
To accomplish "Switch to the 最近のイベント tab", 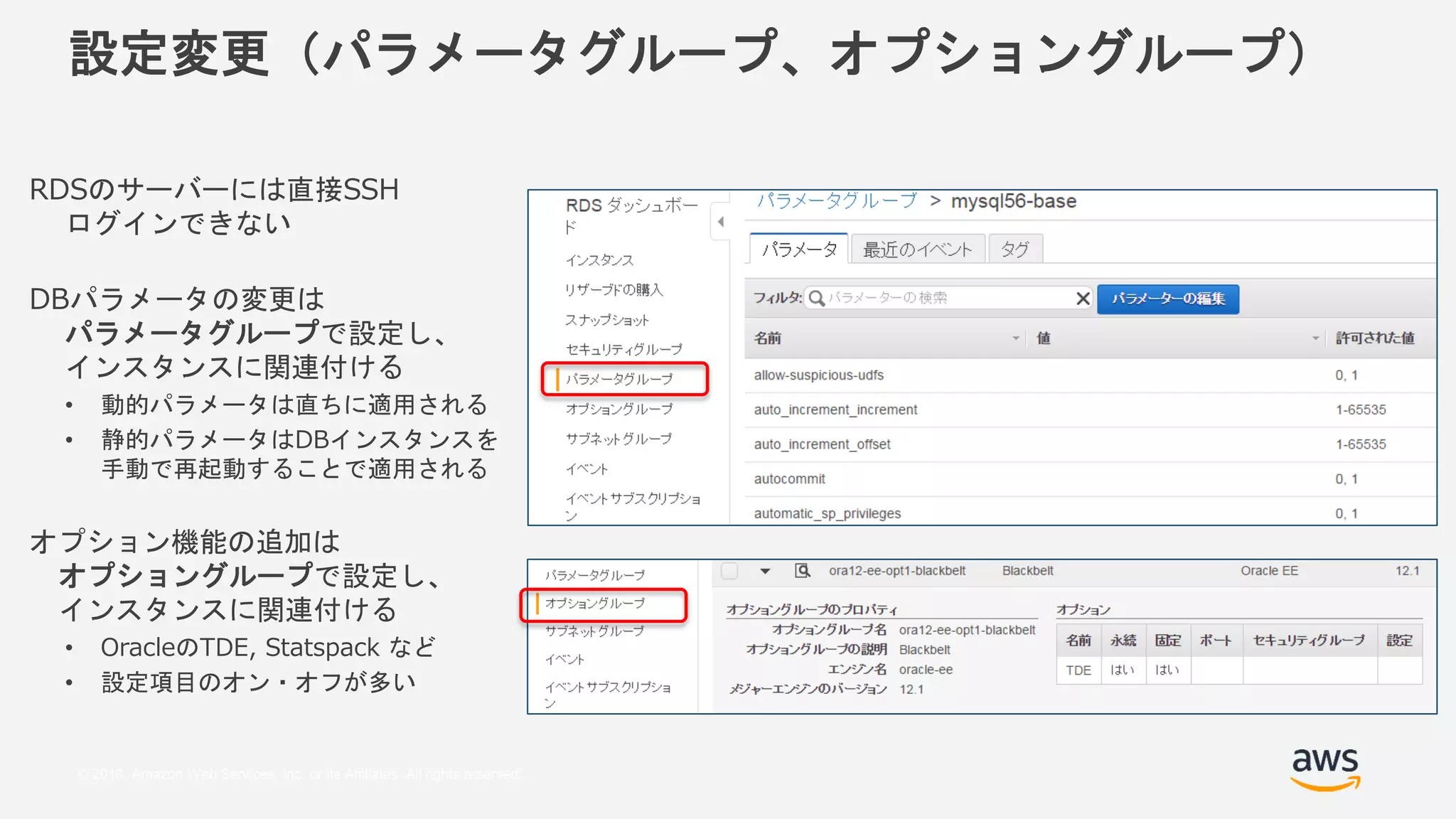I will 917,250.
